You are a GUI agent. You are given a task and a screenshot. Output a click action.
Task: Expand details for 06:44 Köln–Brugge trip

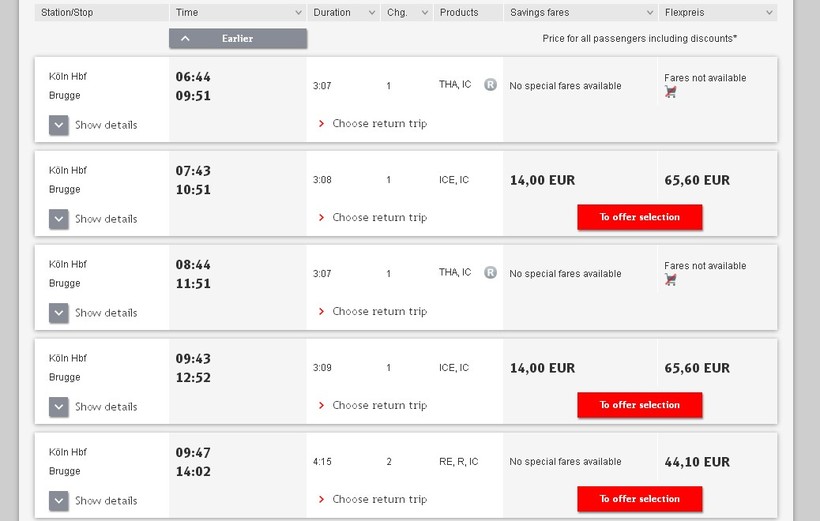click(59, 125)
